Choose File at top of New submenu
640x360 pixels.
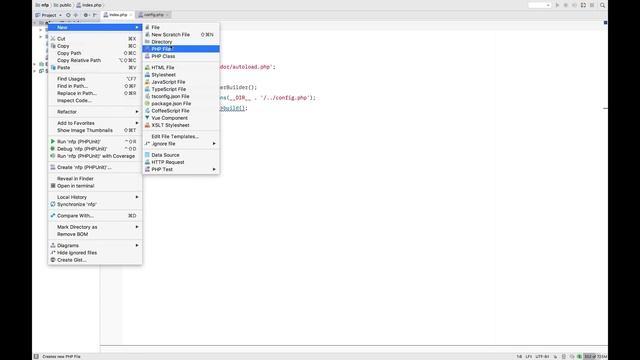[181, 27]
